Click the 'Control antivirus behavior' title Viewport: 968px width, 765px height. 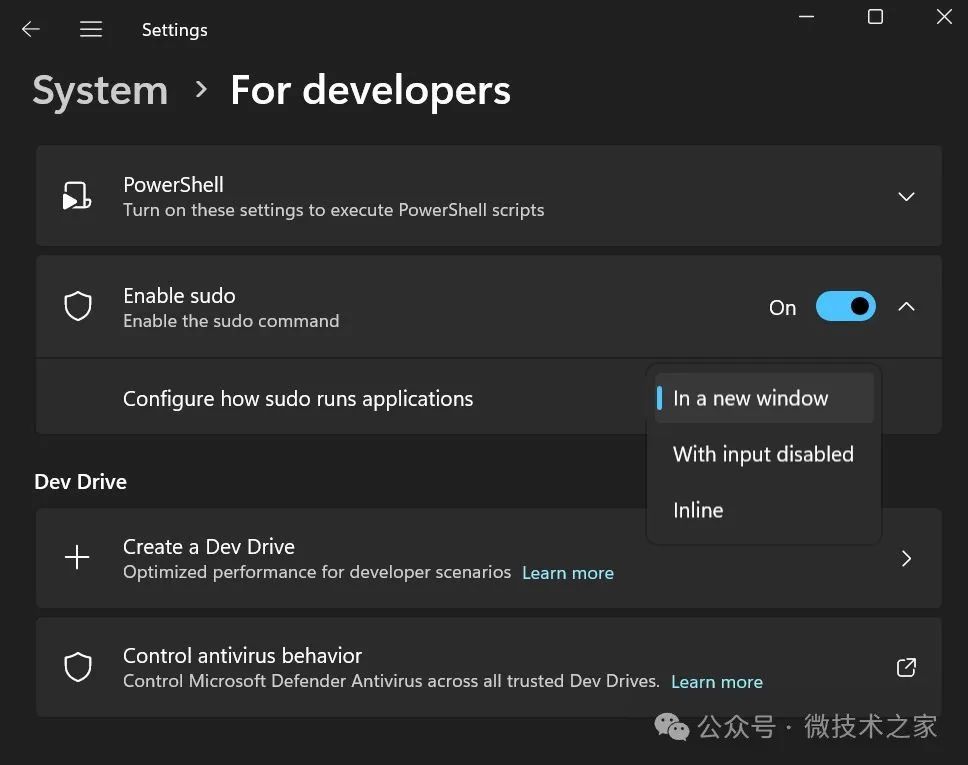point(242,655)
